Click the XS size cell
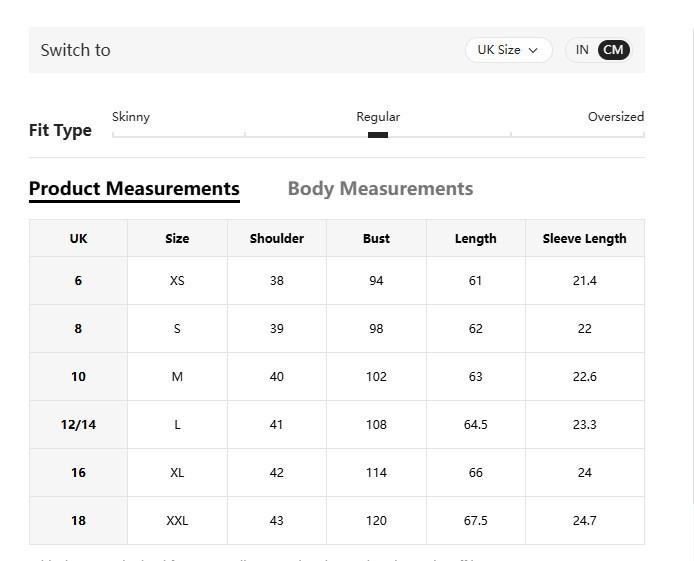This screenshot has height=561, width=694. 177,281
